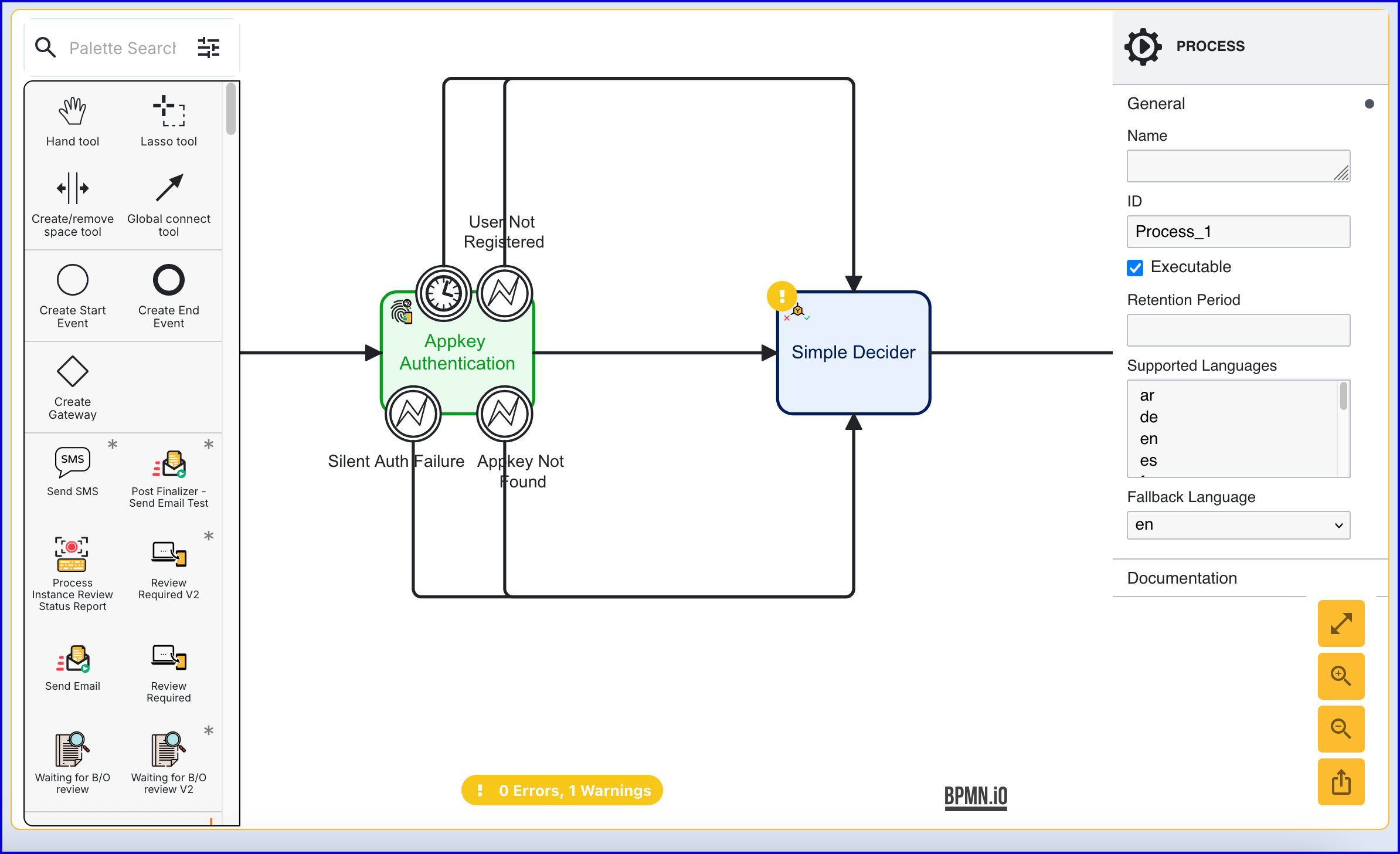
Task: Click the 0 Errors, 1 Warnings button
Action: [562, 790]
